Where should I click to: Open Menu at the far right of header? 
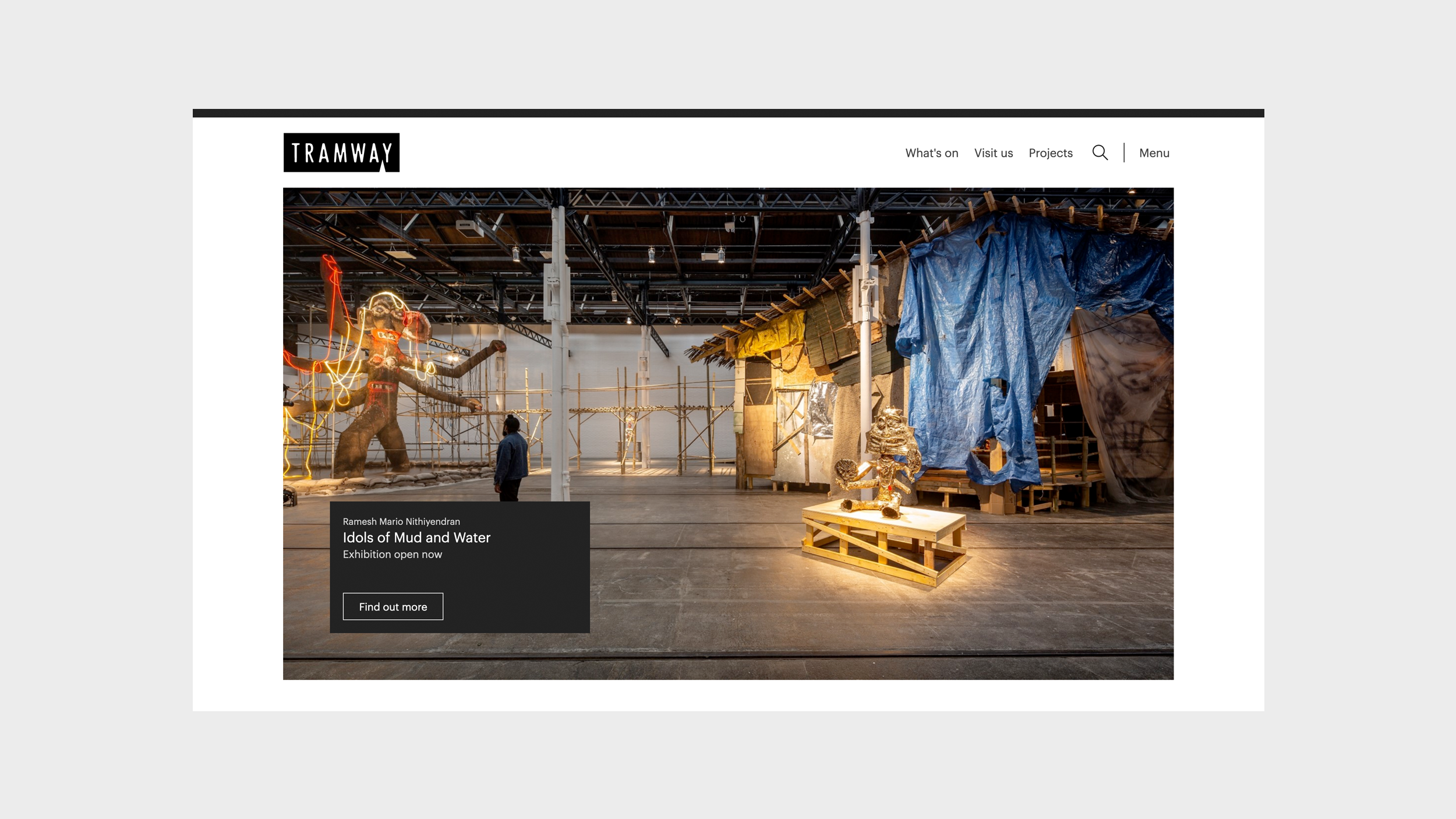1154,153
